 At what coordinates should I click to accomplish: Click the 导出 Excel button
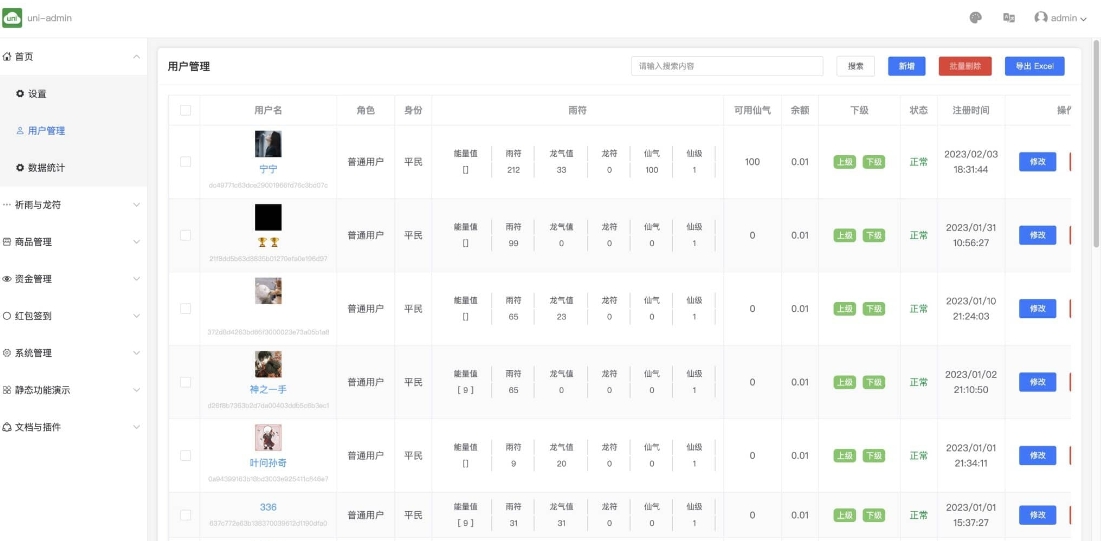point(1034,66)
